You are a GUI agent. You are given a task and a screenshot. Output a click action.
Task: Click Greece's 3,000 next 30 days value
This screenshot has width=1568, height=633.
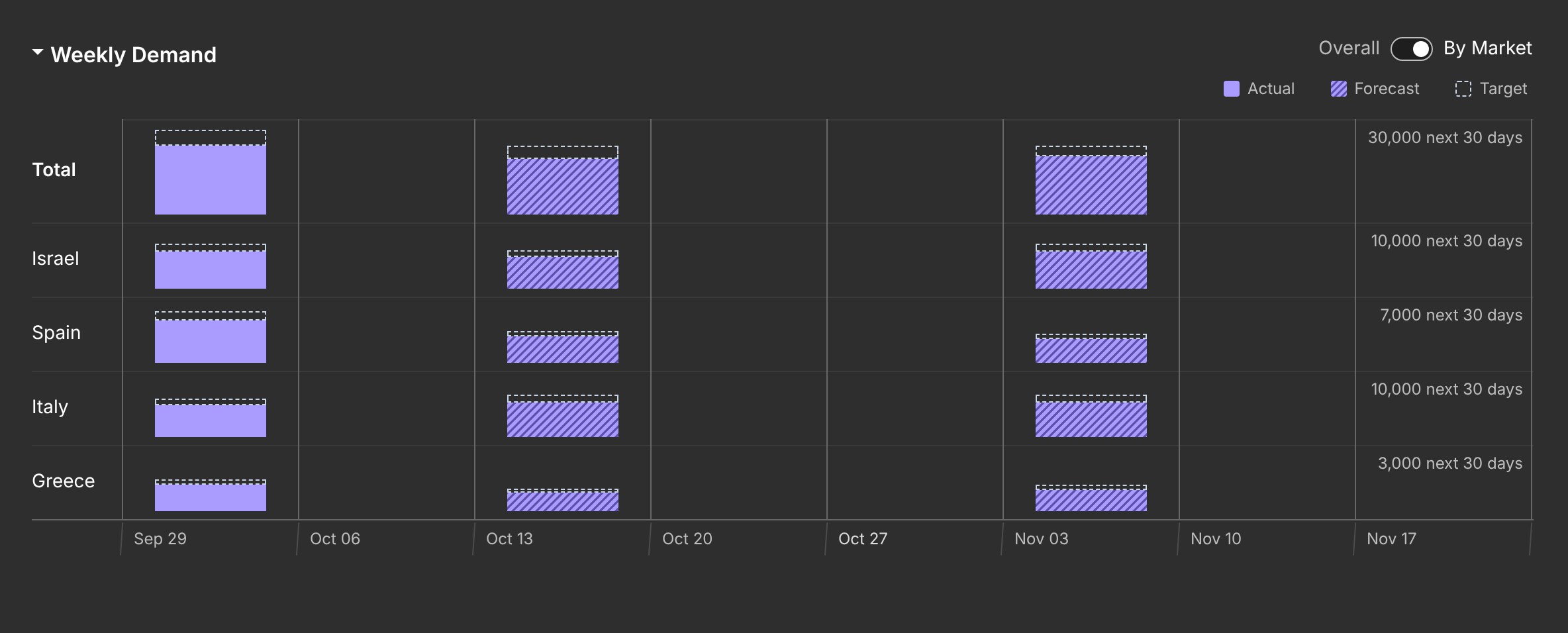1450,463
